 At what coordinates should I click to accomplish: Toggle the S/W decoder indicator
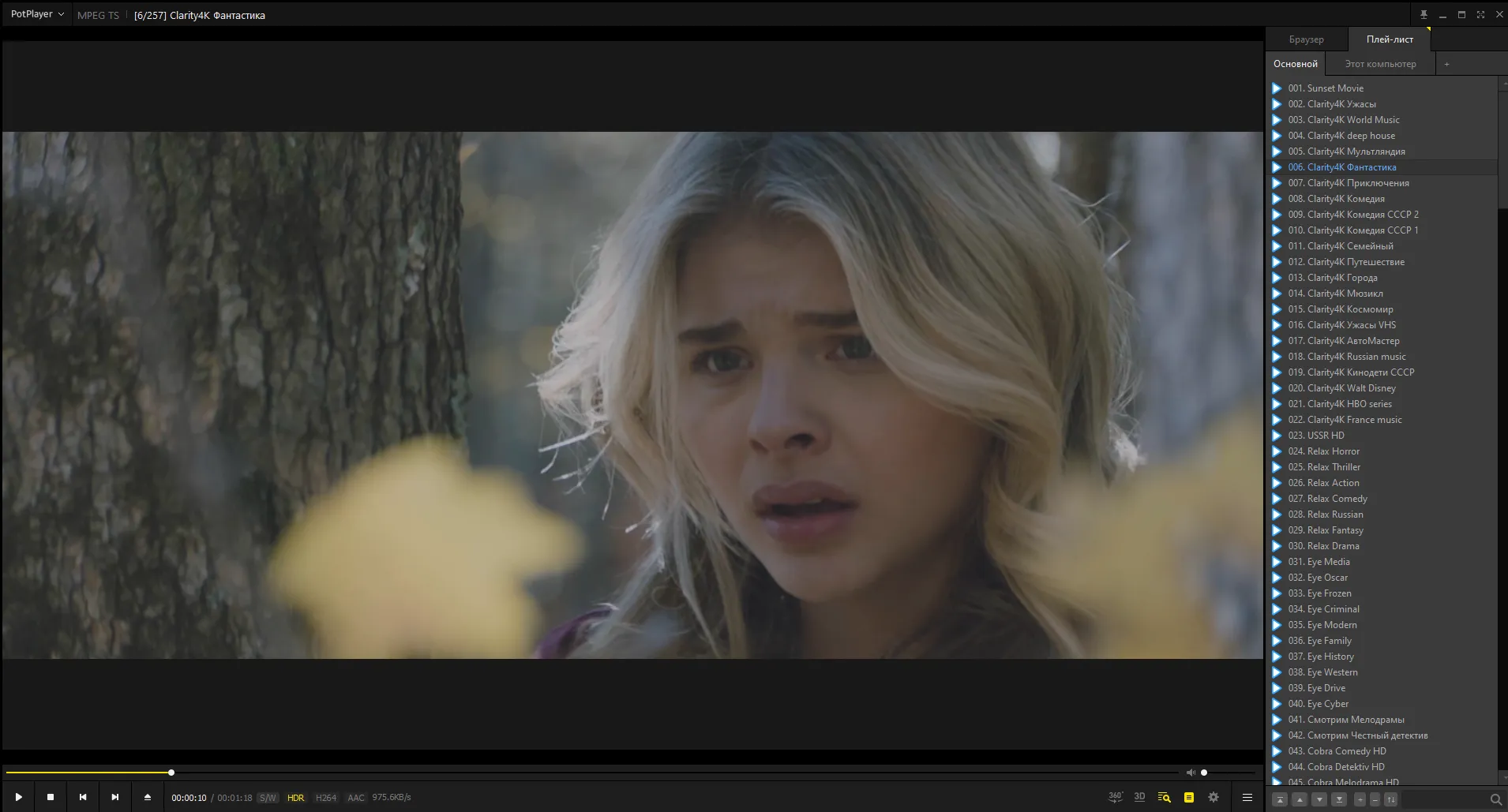click(268, 798)
